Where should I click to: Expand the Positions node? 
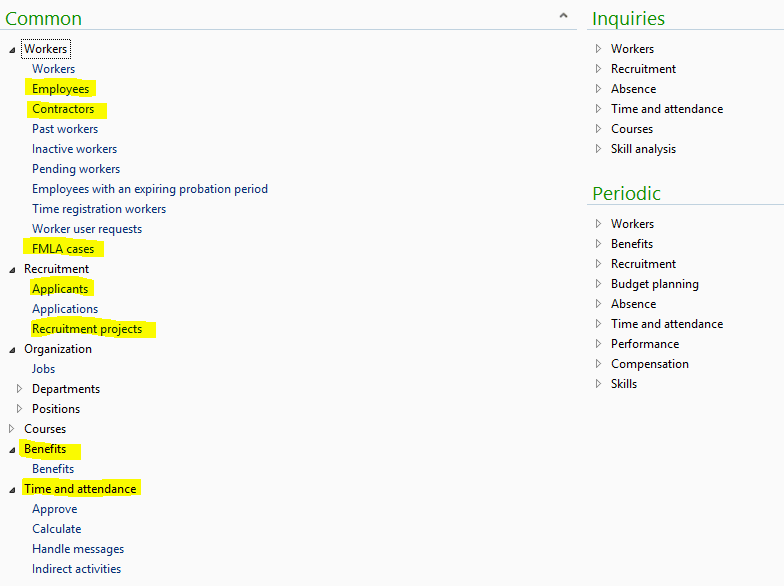pyautogui.click(x=20, y=409)
